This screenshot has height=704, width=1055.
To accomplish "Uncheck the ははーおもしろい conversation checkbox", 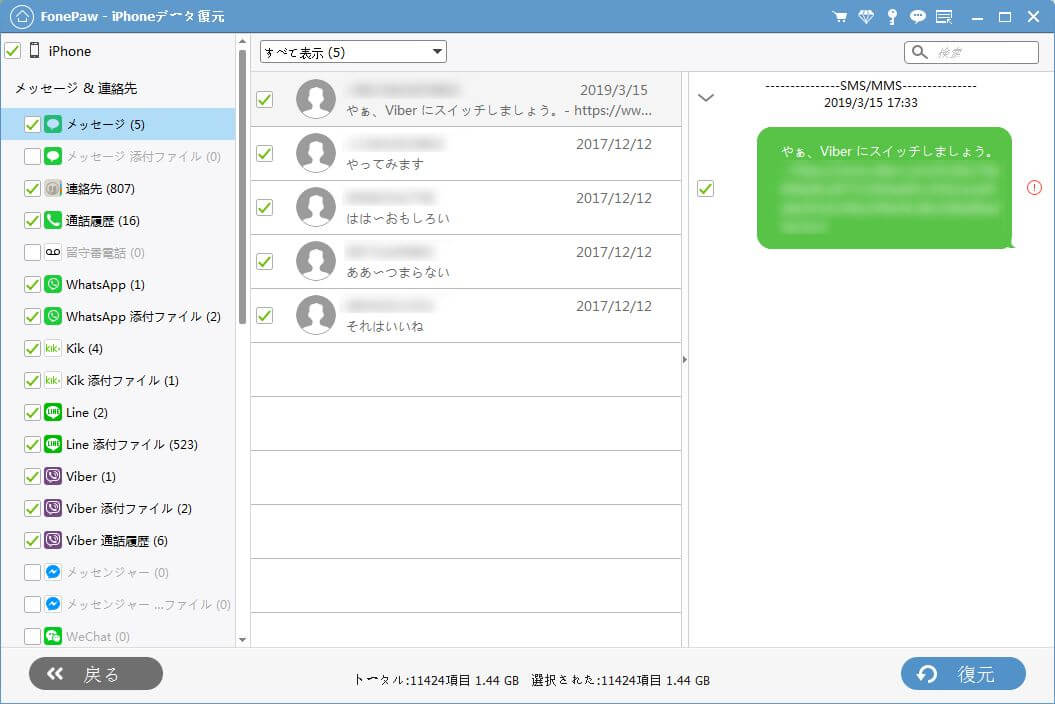I will pos(264,207).
